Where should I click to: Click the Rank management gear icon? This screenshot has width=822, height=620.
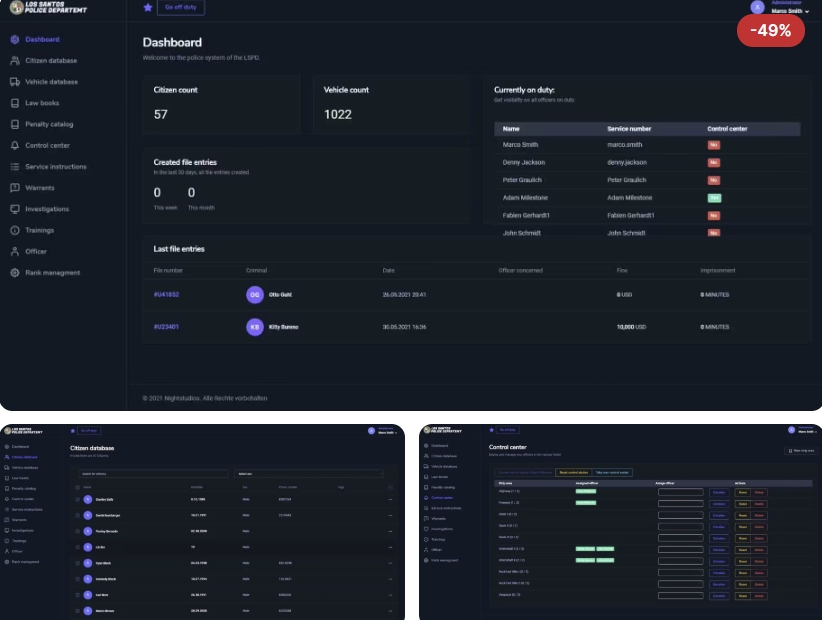15,273
